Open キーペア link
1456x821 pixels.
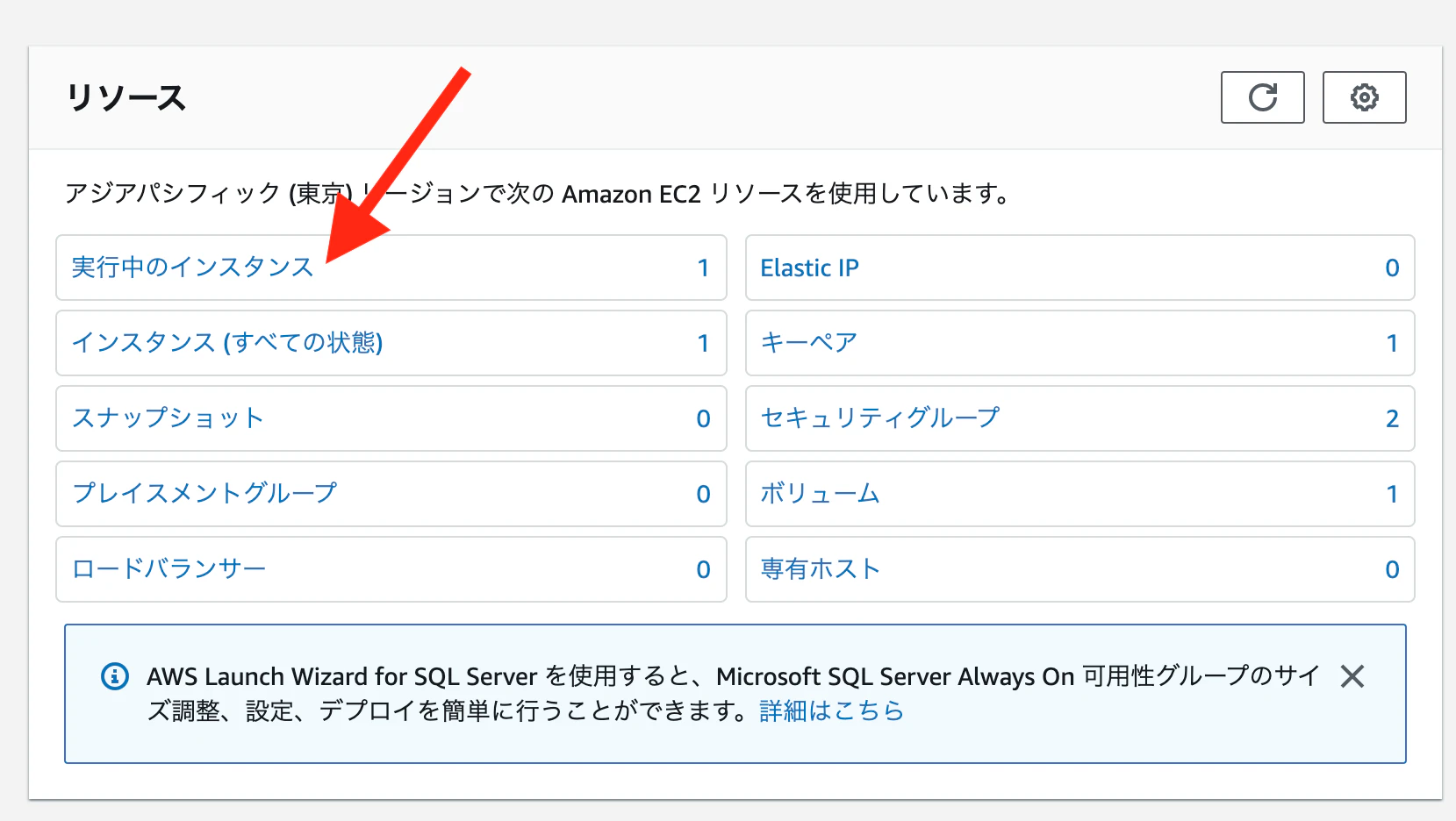pyautogui.click(x=808, y=343)
